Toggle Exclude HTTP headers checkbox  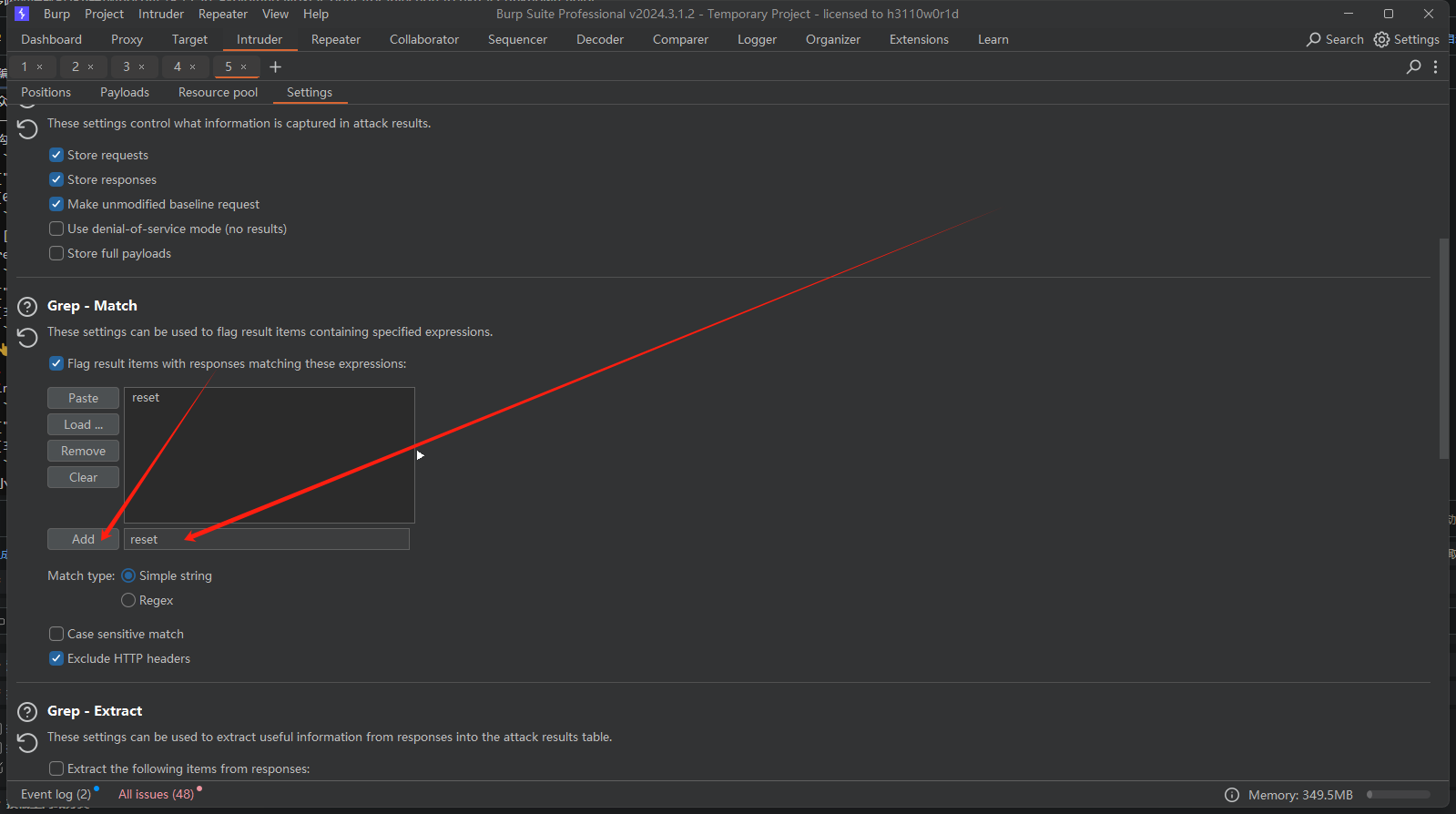tap(56, 658)
